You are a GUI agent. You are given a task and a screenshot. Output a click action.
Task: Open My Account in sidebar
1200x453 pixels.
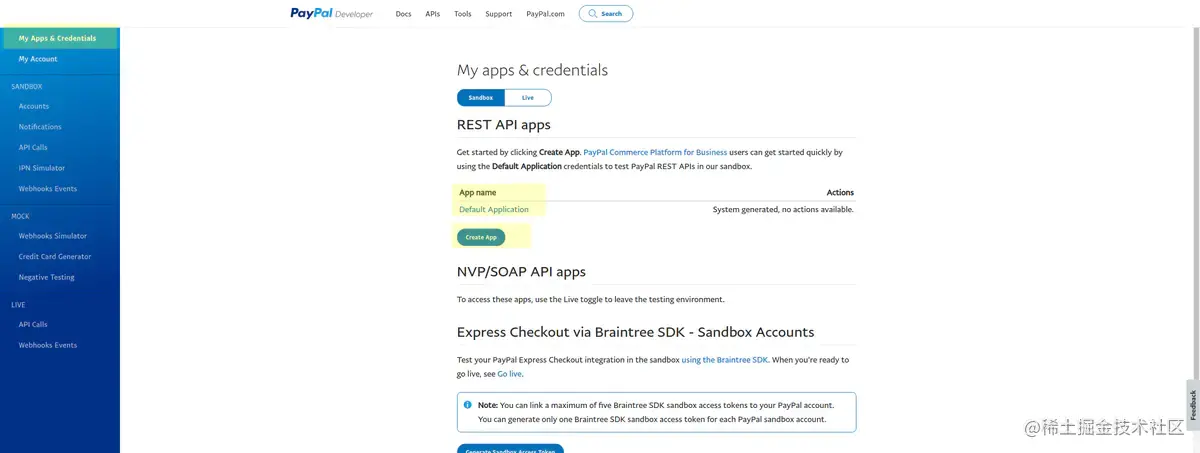(38, 59)
